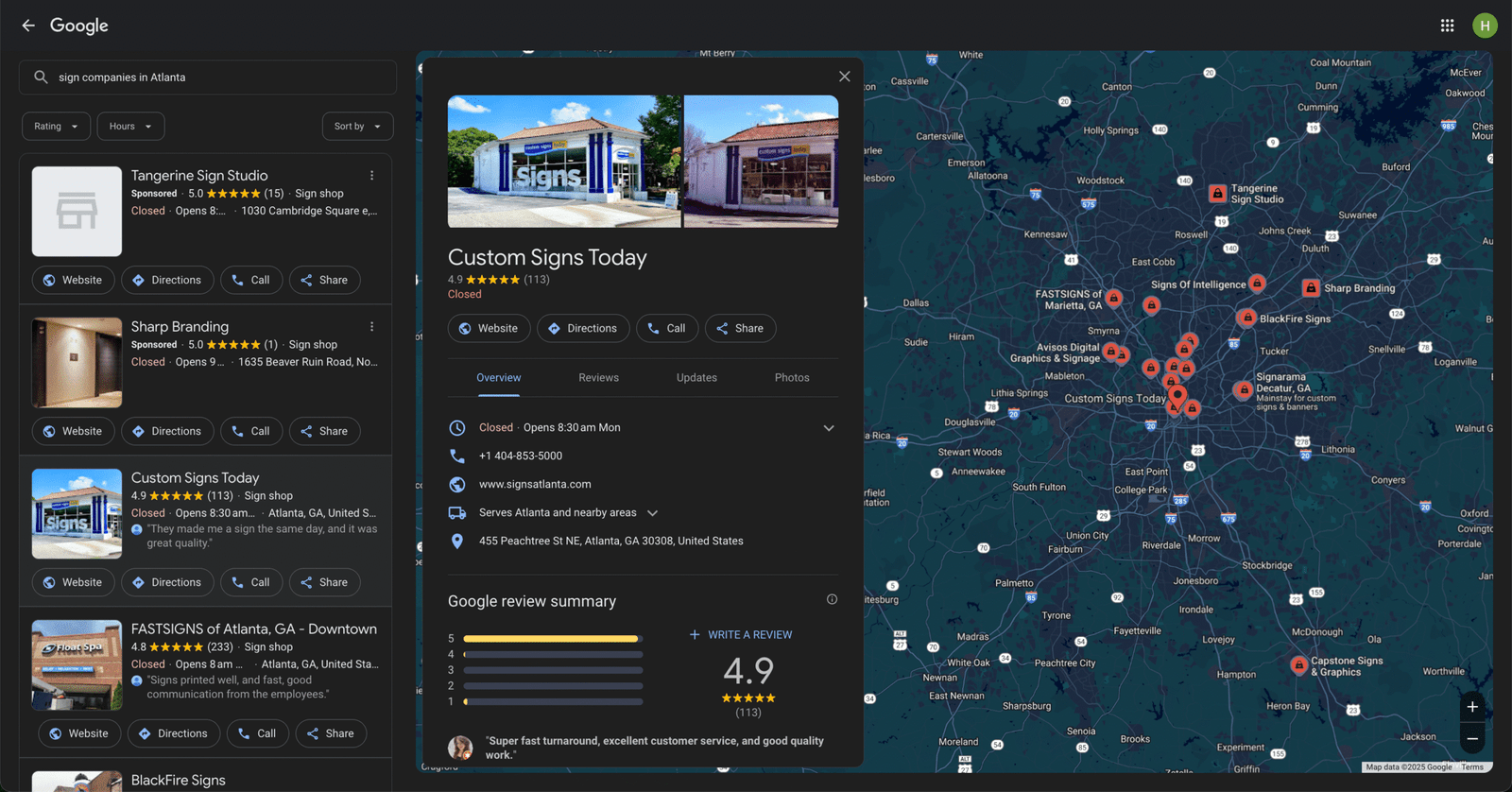Click the map Terms link
This screenshot has height=792, width=1512.
(x=1472, y=767)
